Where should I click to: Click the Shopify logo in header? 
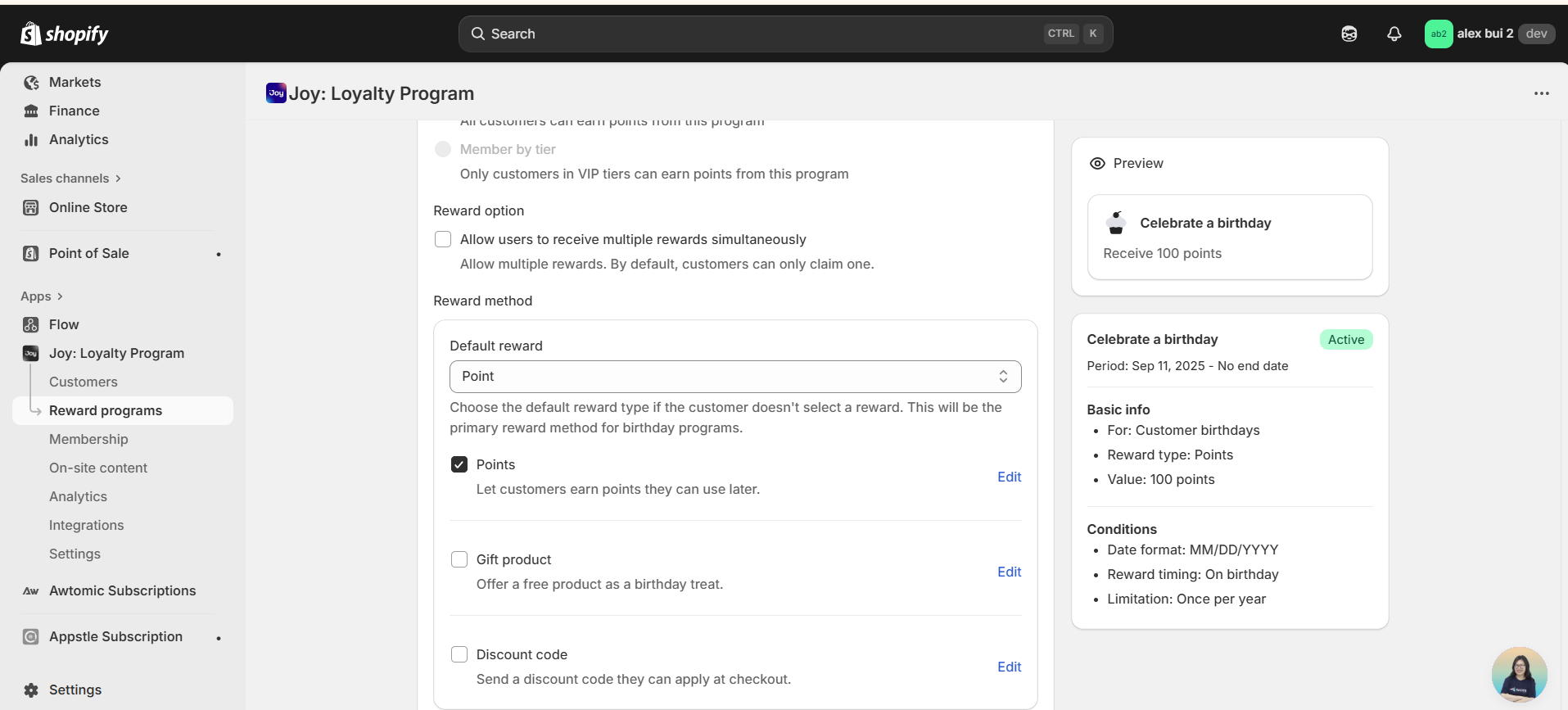pos(64,34)
